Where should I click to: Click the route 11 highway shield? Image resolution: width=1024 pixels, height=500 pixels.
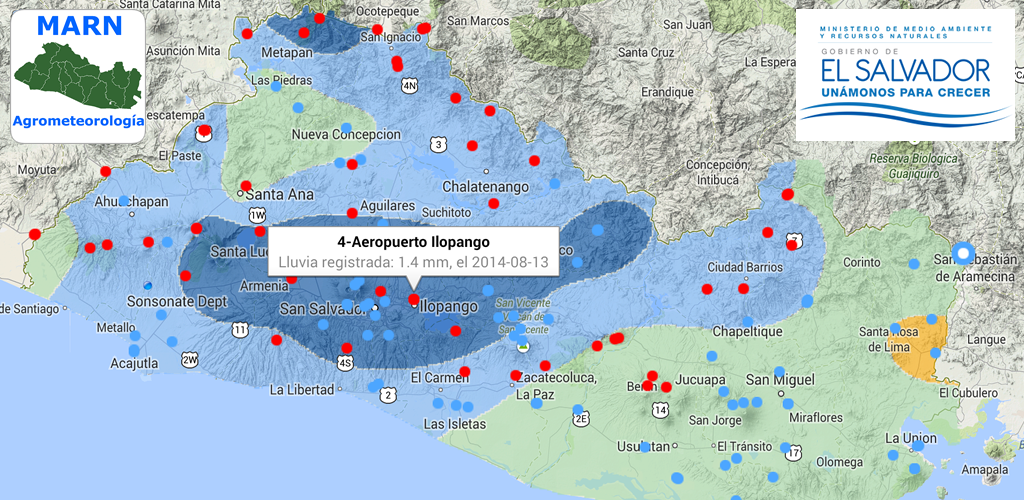click(x=240, y=330)
